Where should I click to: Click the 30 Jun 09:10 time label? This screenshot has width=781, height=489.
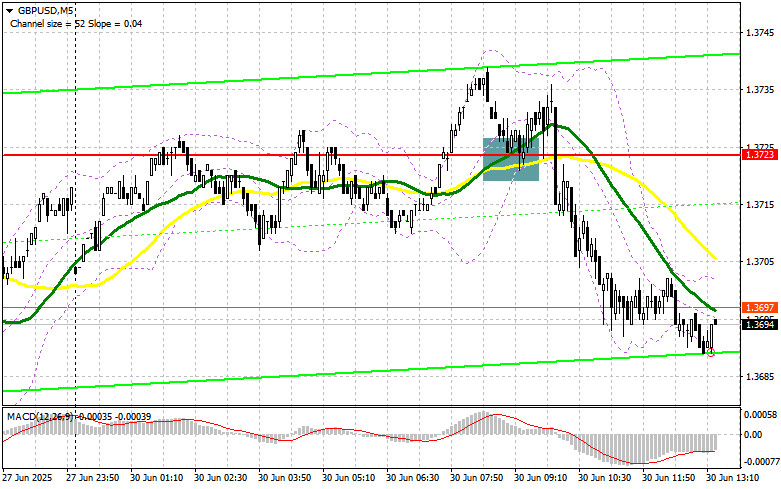(x=540, y=478)
